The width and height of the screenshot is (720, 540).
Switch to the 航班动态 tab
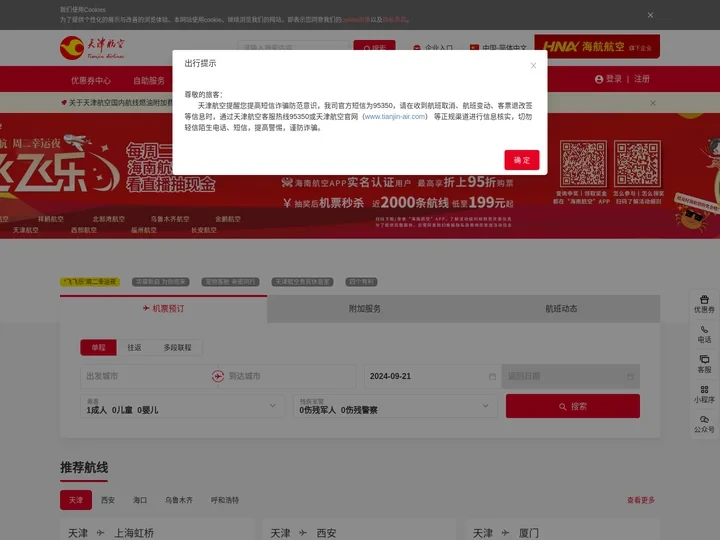[561, 309]
